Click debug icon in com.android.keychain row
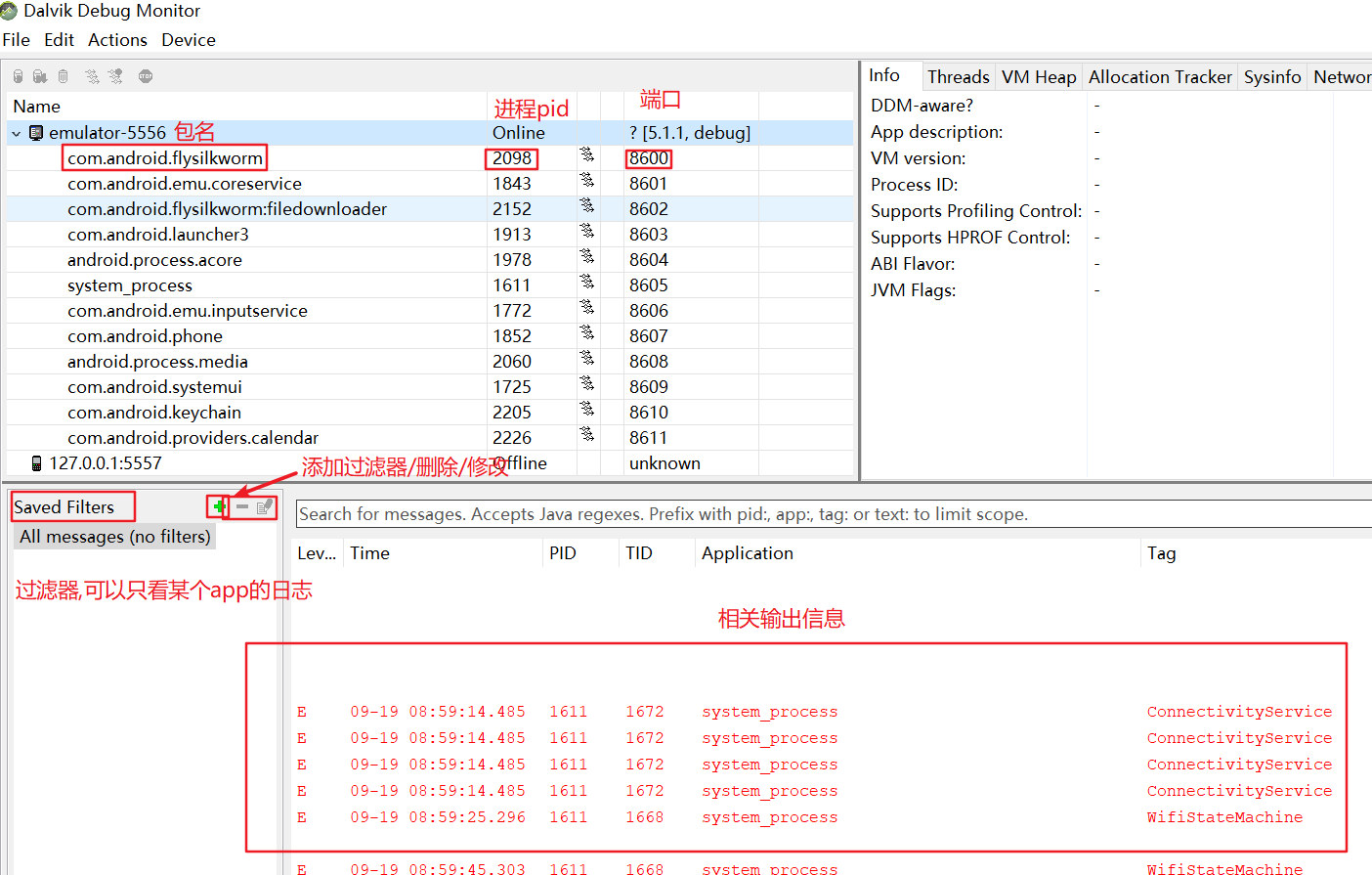The height and width of the screenshot is (875, 1372). (586, 409)
